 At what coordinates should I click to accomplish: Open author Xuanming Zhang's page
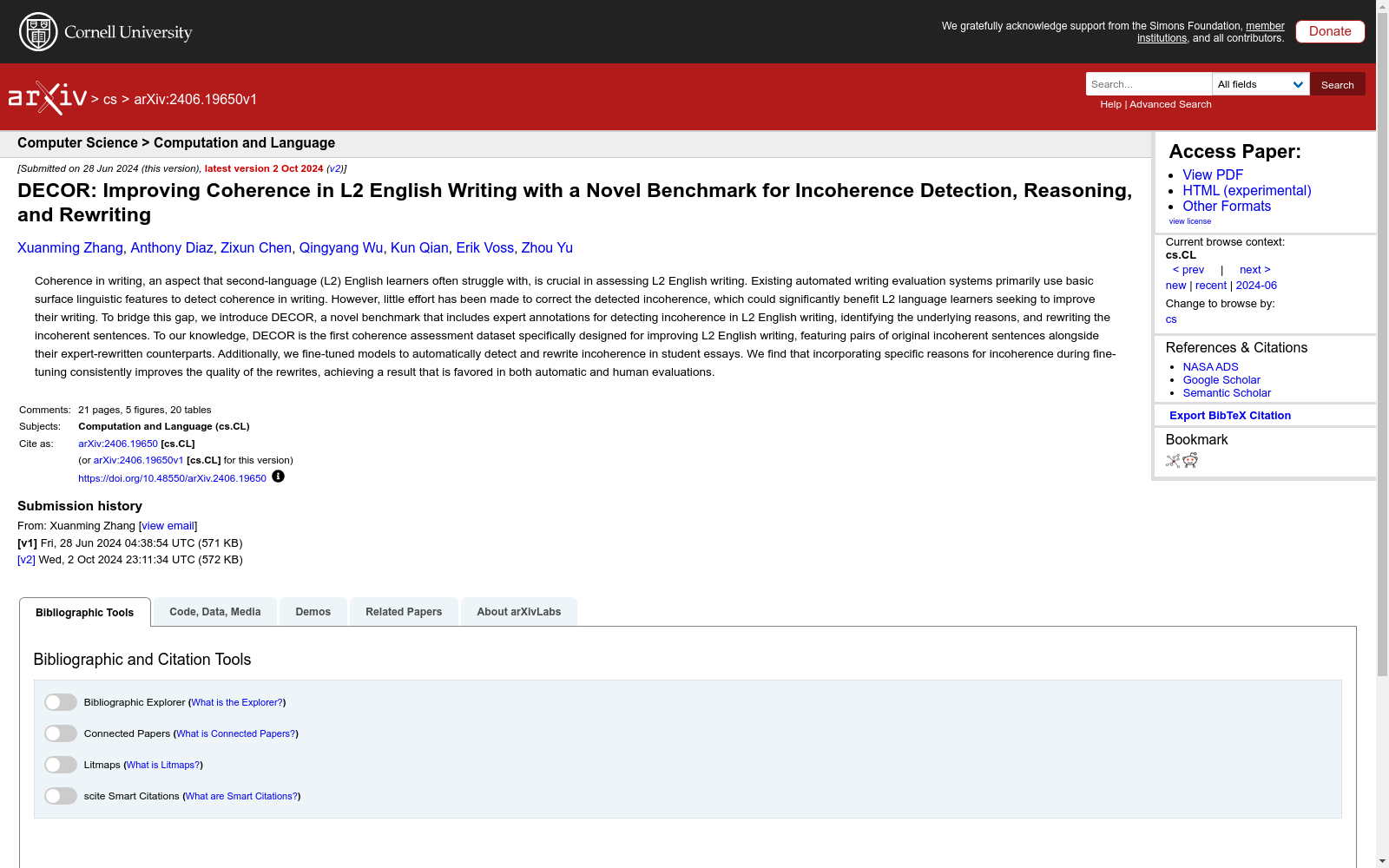[70, 247]
